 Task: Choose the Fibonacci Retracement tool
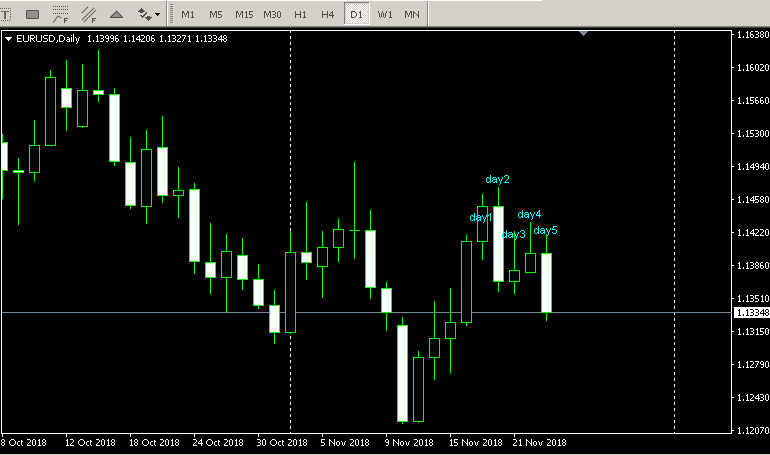pos(60,15)
